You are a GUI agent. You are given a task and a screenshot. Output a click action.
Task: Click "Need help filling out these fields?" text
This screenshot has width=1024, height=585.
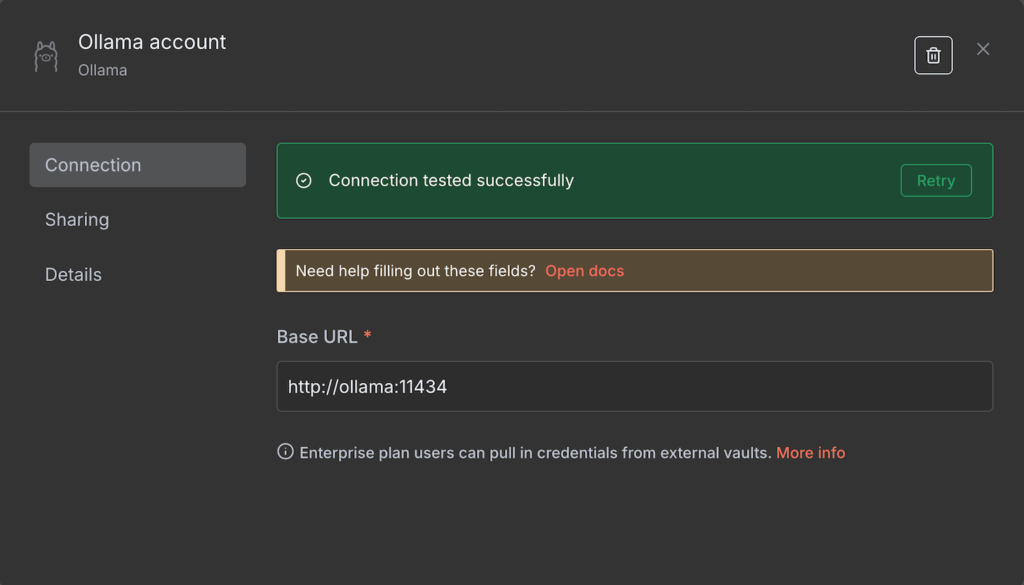point(415,271)
